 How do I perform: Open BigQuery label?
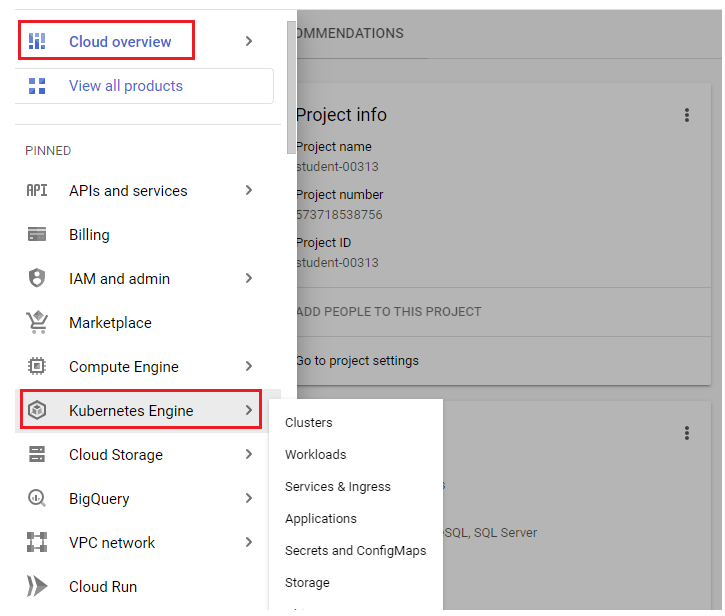(99, 499)
